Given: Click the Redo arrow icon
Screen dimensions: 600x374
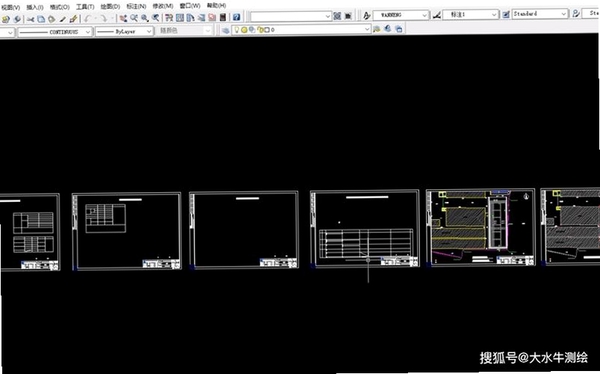Looking at the screenshot, I should [x=103, y=18].
